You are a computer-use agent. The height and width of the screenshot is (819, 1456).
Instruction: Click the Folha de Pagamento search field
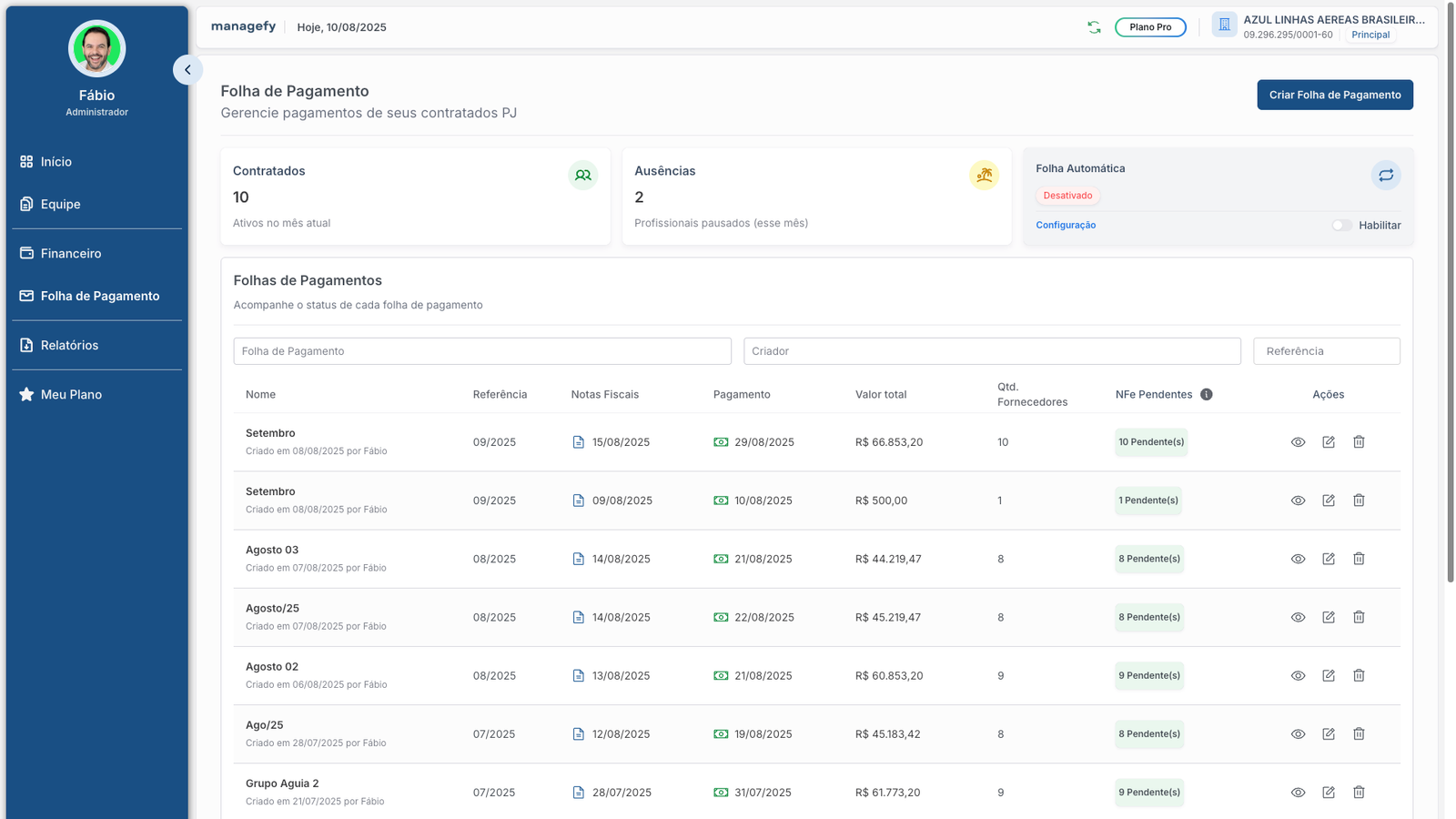pos(481,351)
